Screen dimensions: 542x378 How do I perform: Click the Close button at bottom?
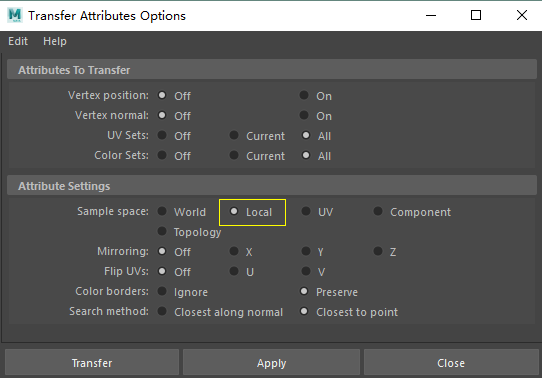click(451, 363)
